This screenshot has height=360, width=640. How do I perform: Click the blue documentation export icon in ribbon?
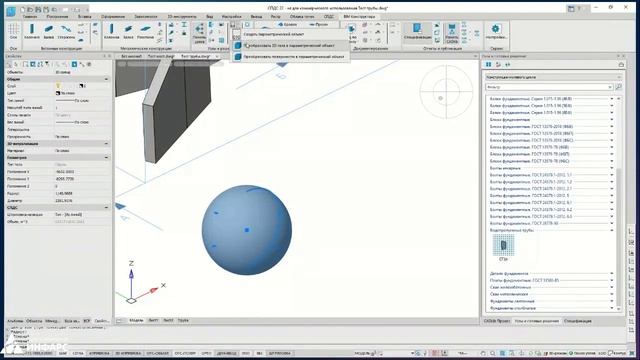tap(351, 28)
